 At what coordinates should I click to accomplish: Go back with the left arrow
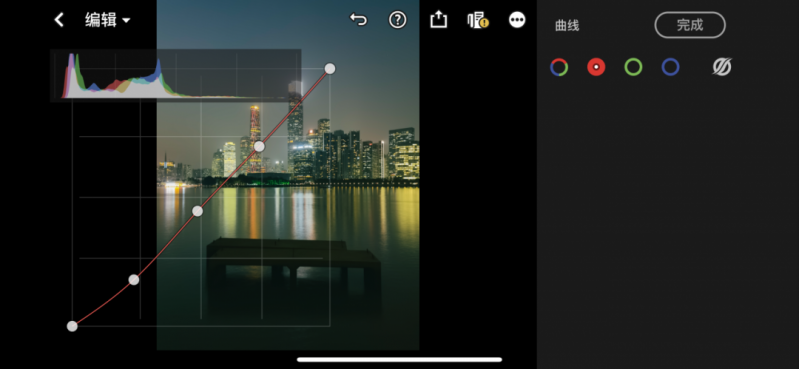[59, 20]
